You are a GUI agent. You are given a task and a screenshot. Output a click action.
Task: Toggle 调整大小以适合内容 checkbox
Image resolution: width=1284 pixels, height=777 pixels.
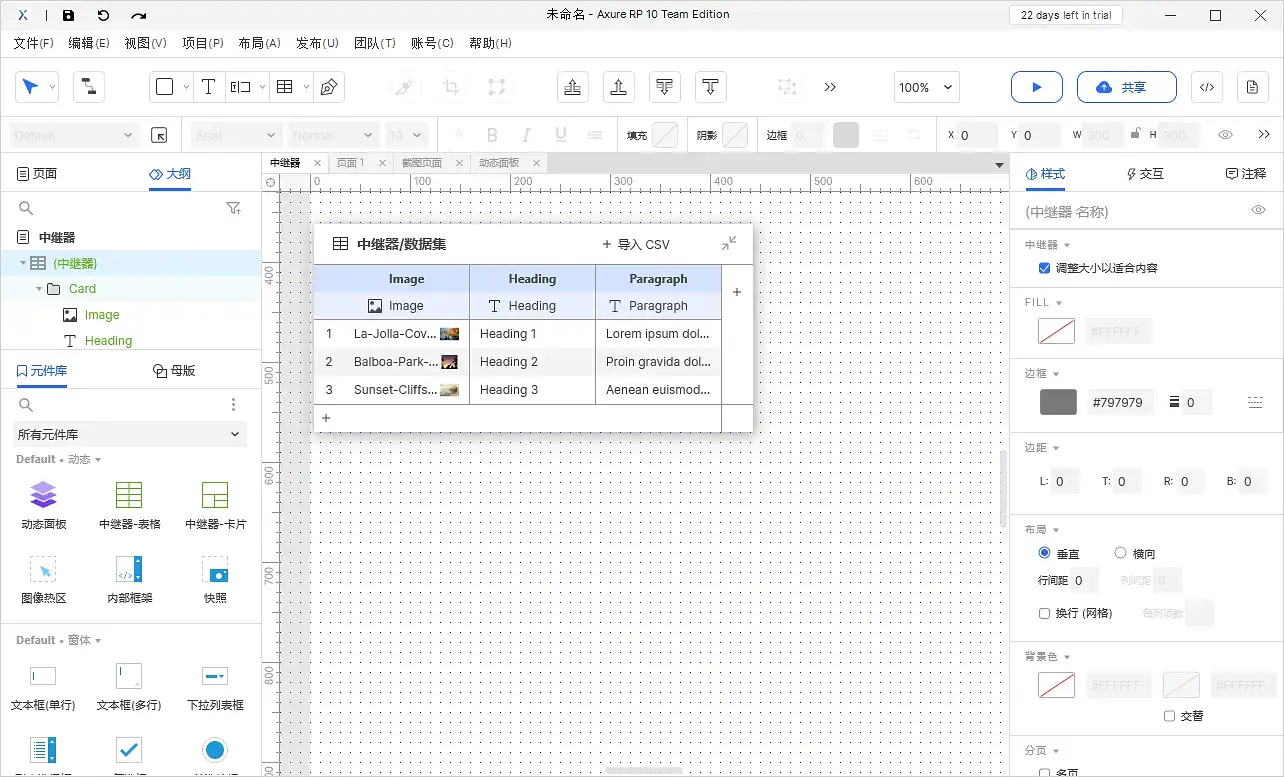point(1045,268)
